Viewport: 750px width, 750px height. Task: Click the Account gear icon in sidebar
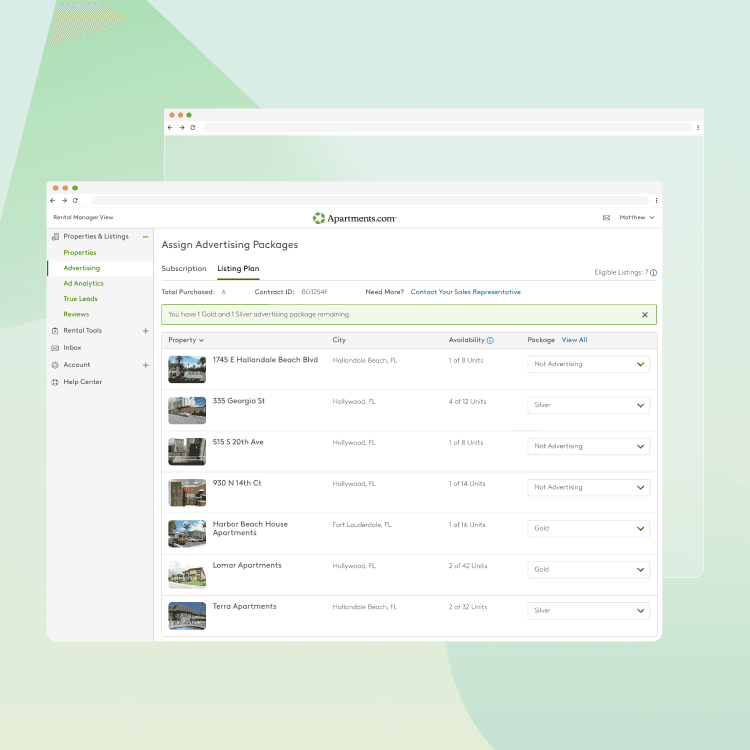coord(55,365)
